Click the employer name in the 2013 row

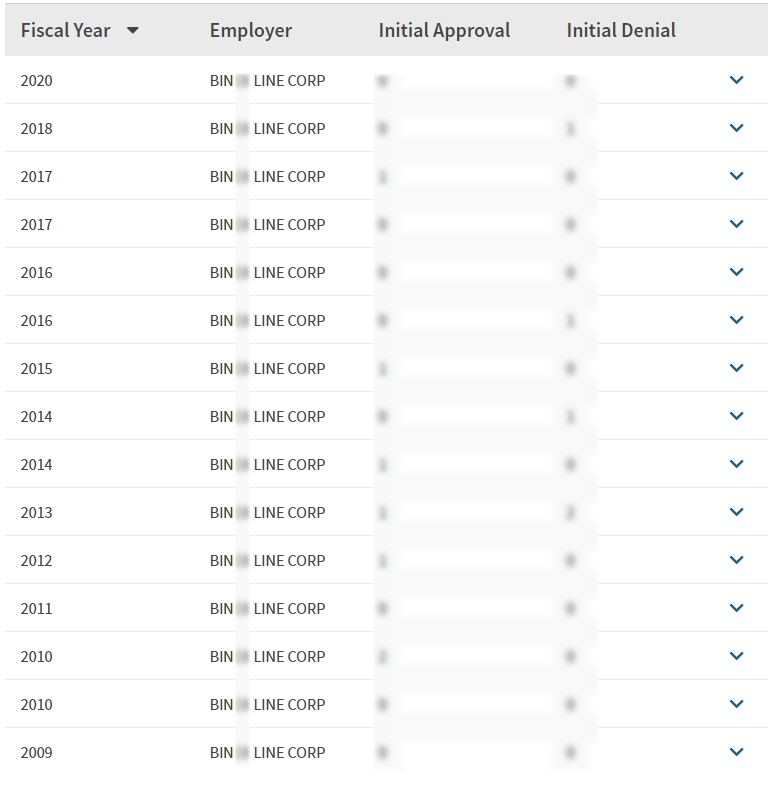pyautogui.click(x=267, y=512)
